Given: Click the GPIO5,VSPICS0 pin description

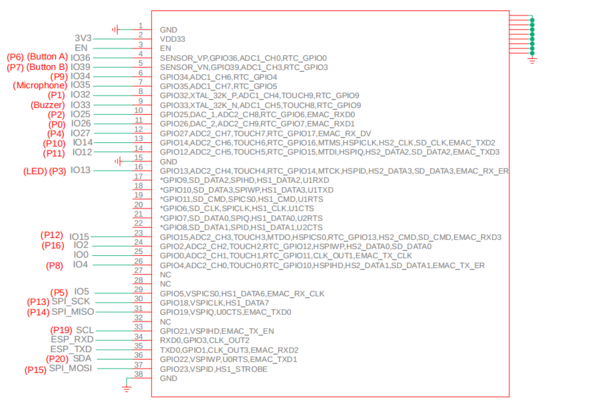Looking at the screenshot, I should pyautogui.click(x=242, y=294).
